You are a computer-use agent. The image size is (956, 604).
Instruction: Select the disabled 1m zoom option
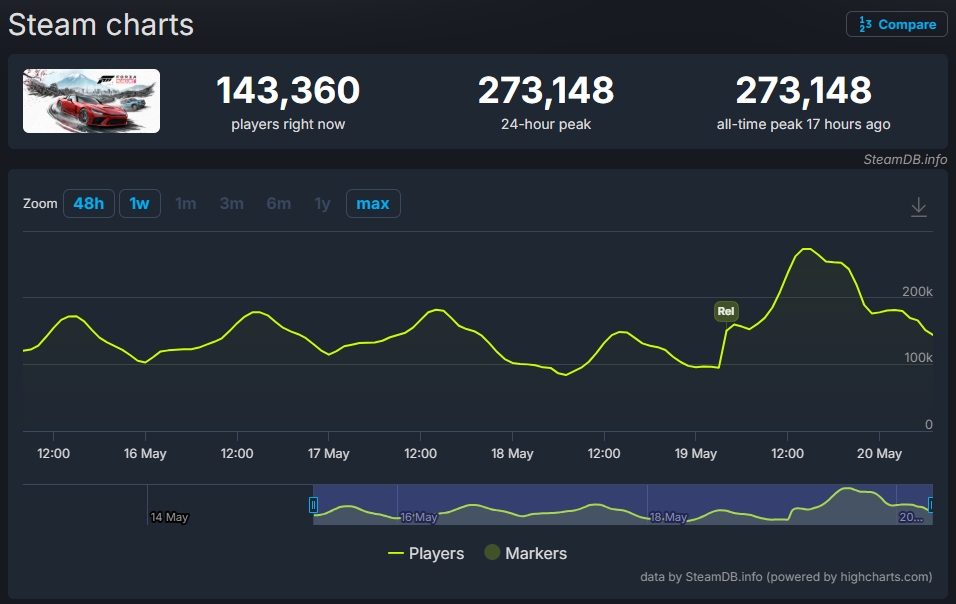[186, 204]
